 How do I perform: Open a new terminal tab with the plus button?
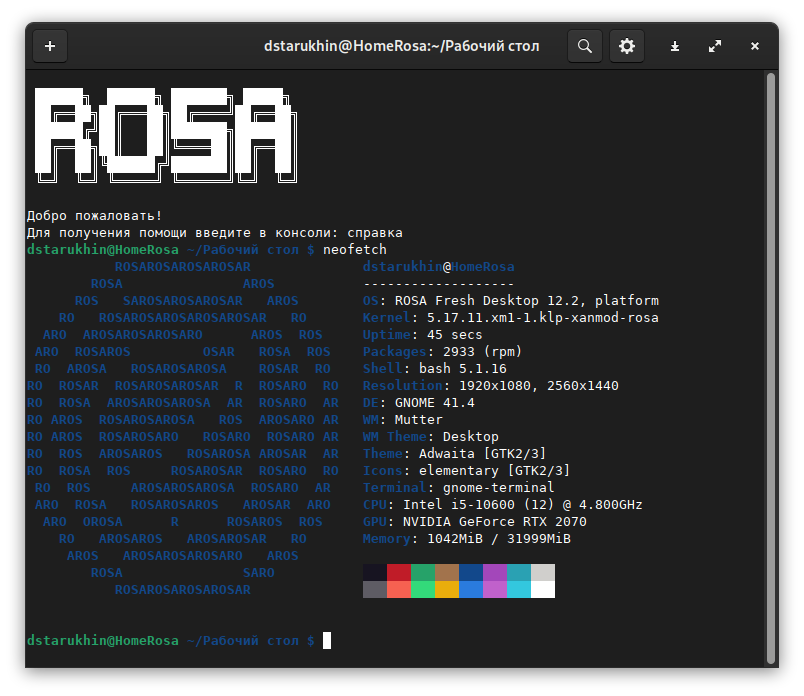[x=50, y=46]
